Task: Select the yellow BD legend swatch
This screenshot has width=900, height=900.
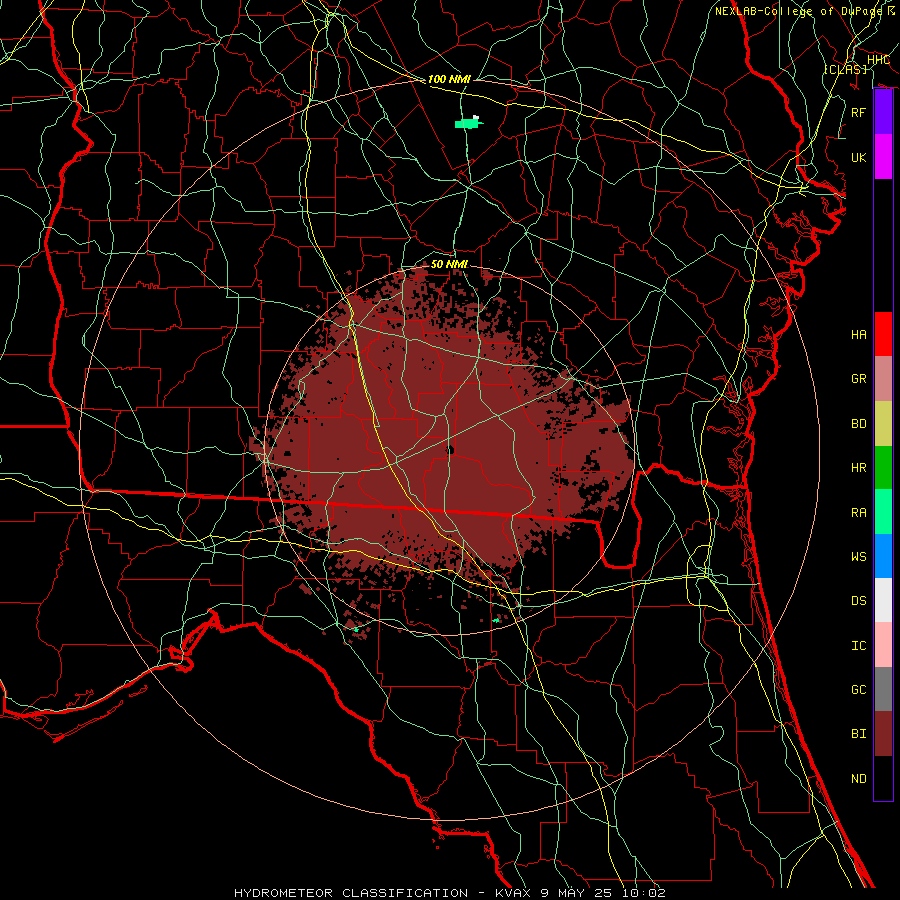Action: [x=883, y=424]
